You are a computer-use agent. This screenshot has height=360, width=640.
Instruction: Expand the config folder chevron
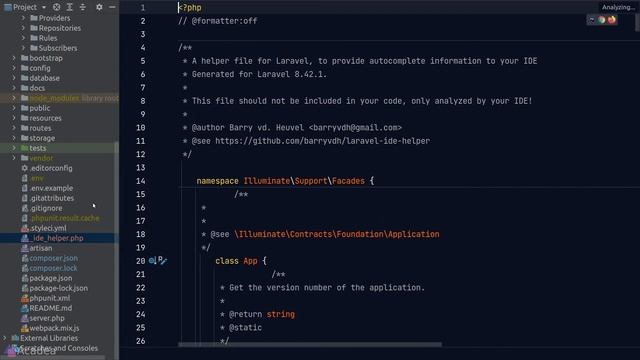pyautogui.click(x=14, y=68)
